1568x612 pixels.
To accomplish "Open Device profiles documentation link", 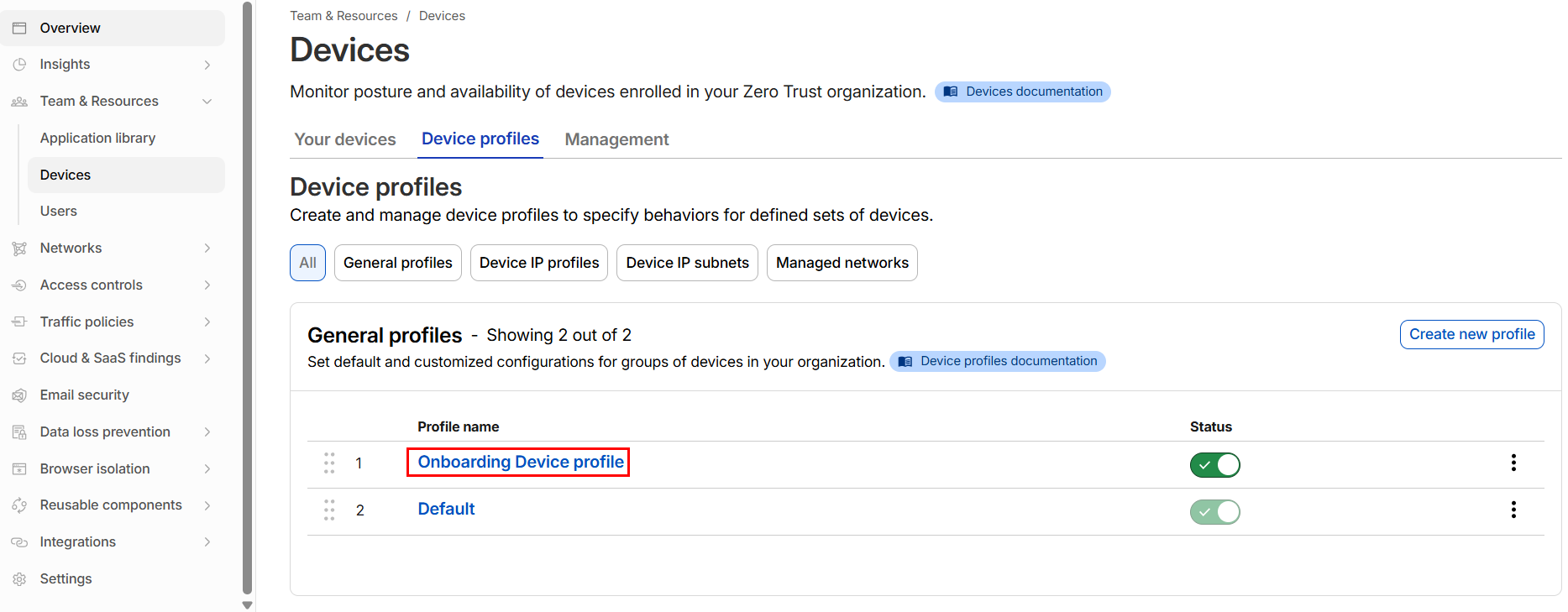I will (998, 361).
